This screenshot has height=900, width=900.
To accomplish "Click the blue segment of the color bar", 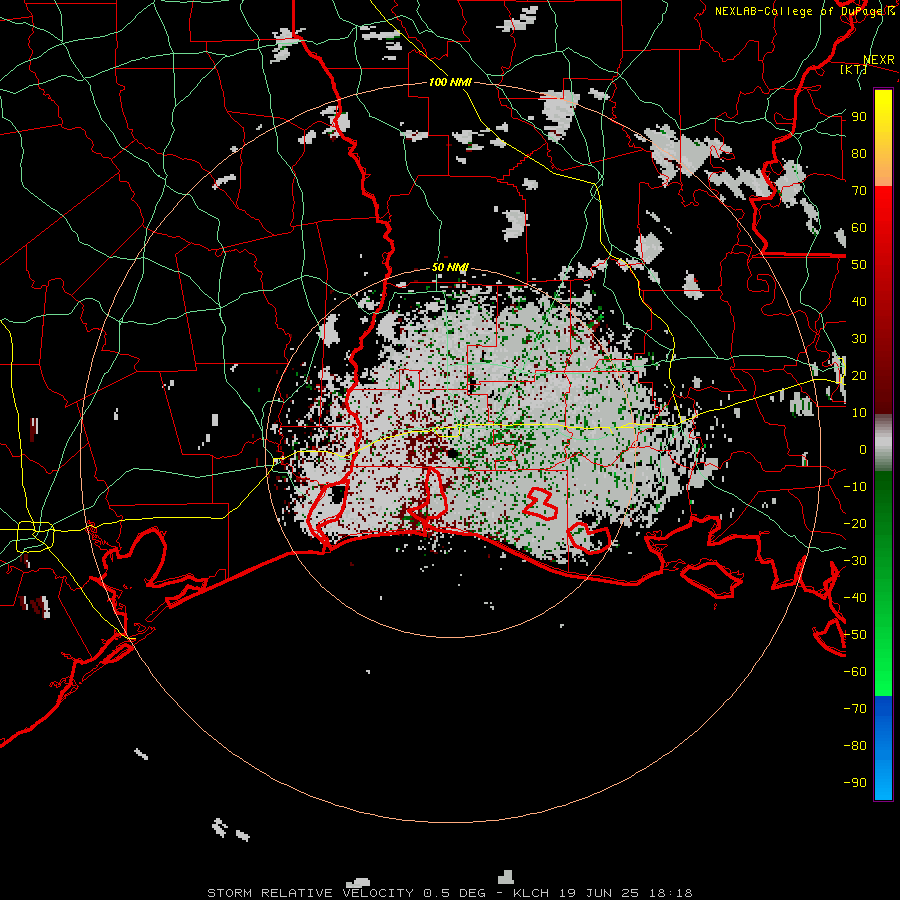I will 883,748.
